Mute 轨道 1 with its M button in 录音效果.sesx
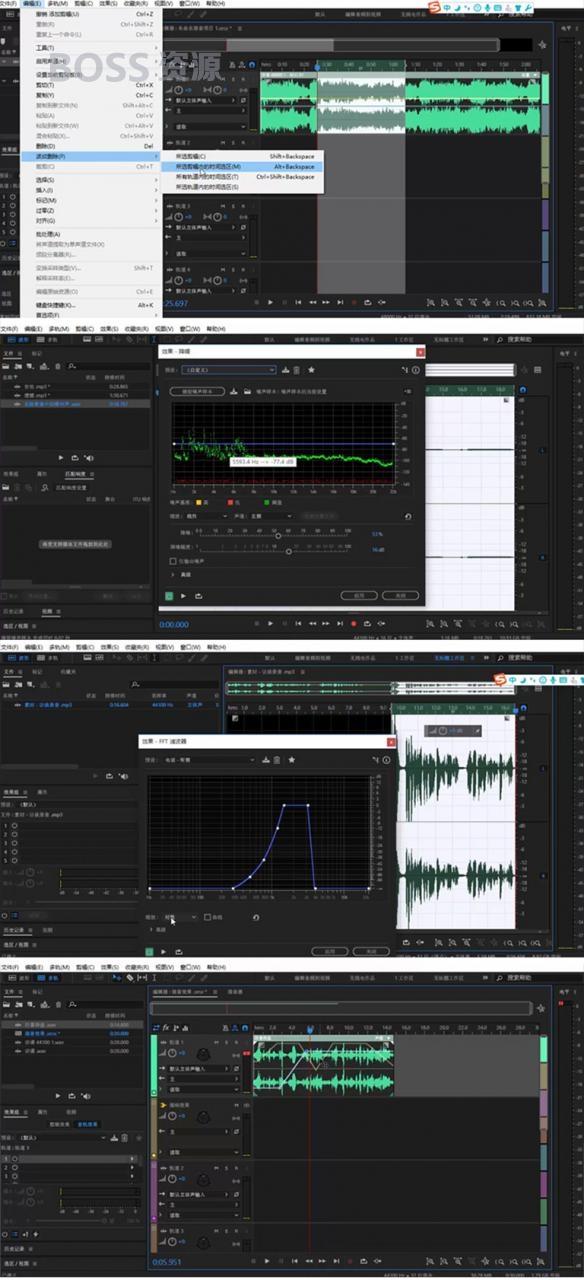Viewport: 584px width, 1280px height. coord(216,1042)
